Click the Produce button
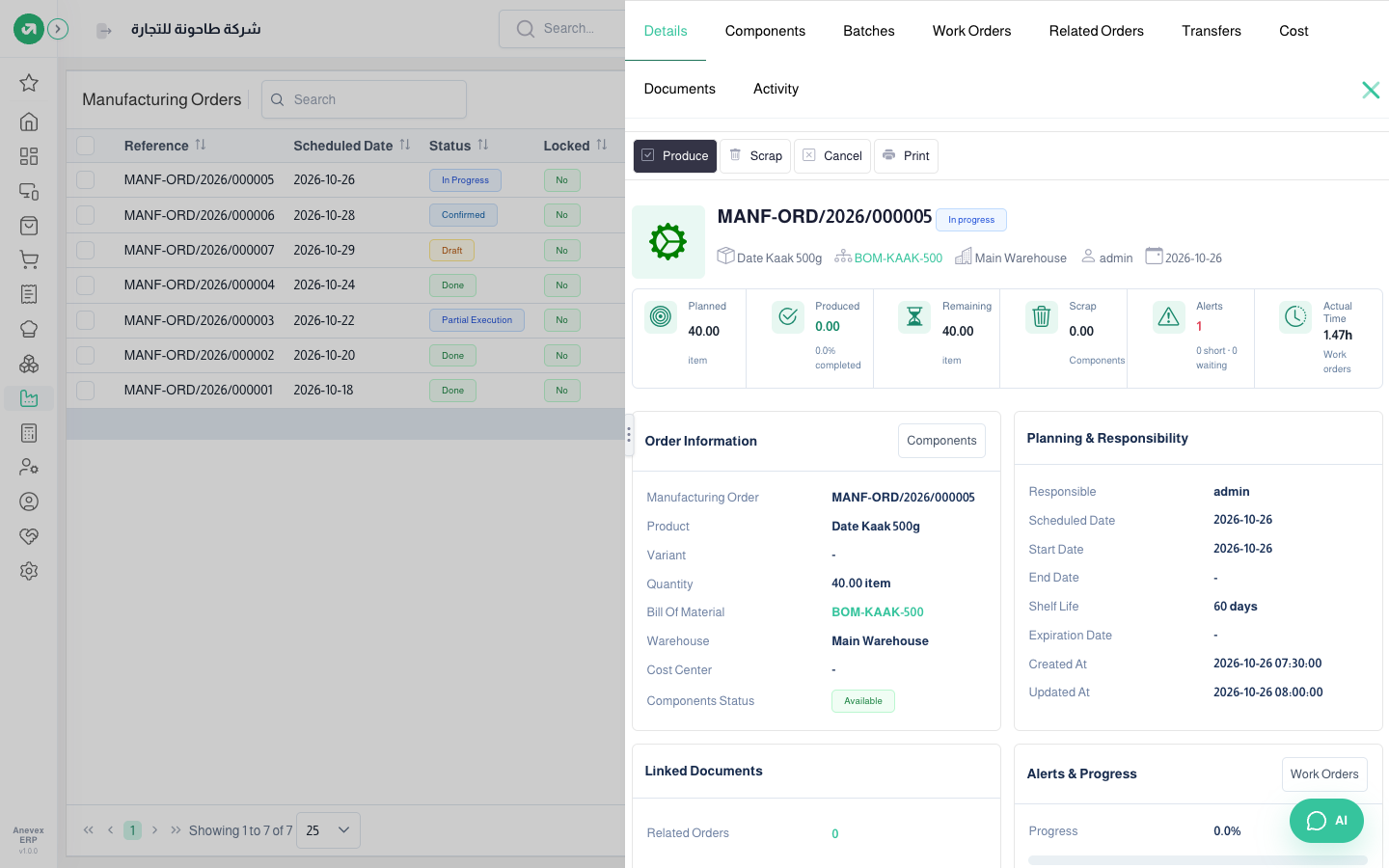The height and width of the screenshot is (868, 1389). pyautogui.click(x=674, y=156)
